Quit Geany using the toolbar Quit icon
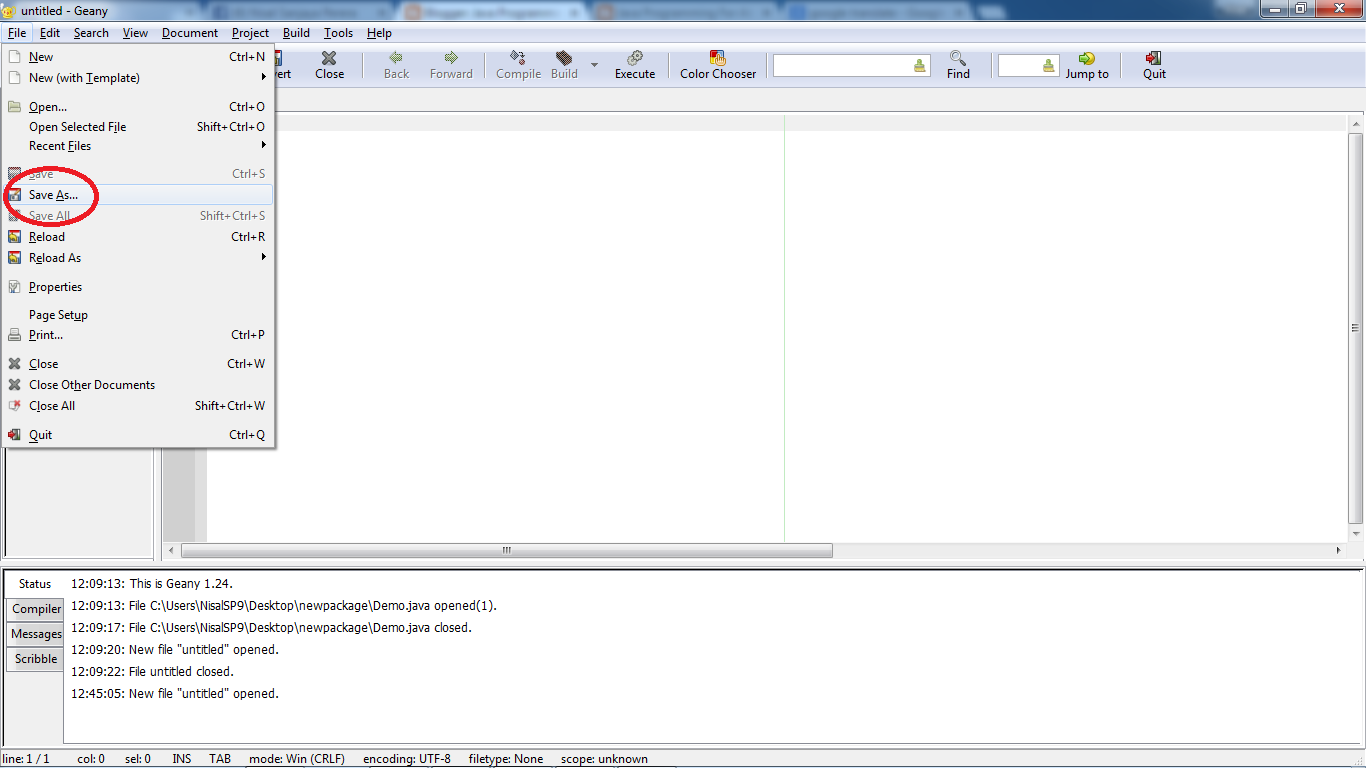Screen dimensions: 1366x768 (x=1153, y=65)
